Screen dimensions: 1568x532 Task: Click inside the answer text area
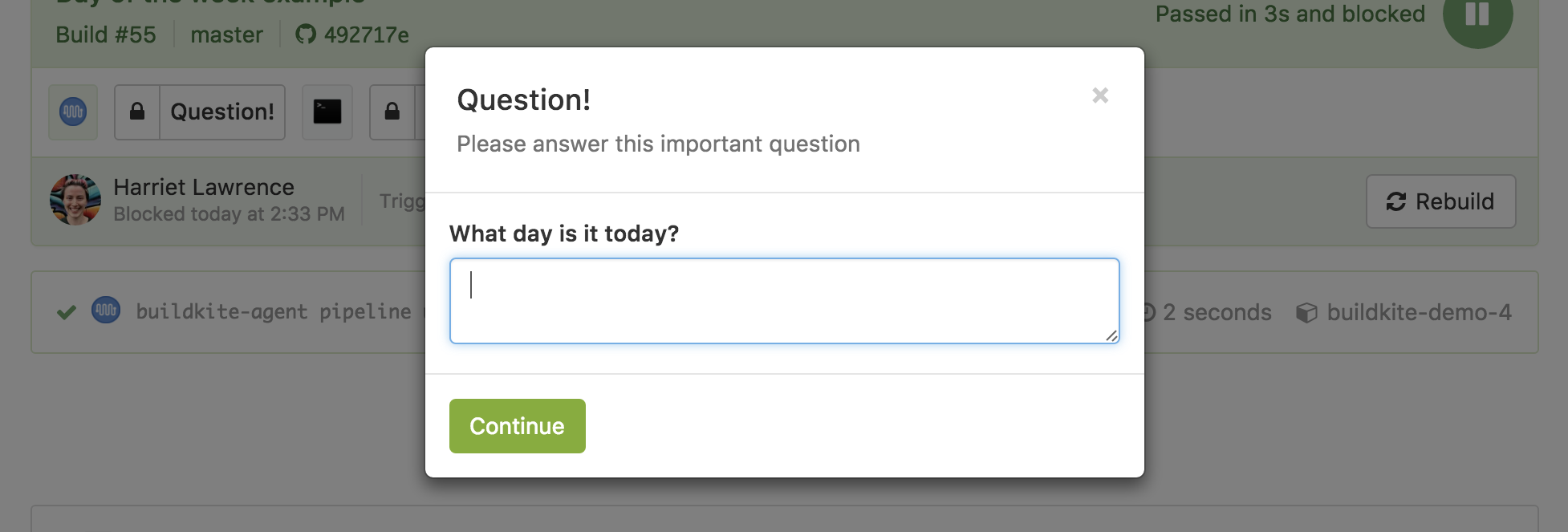[784, 300]
